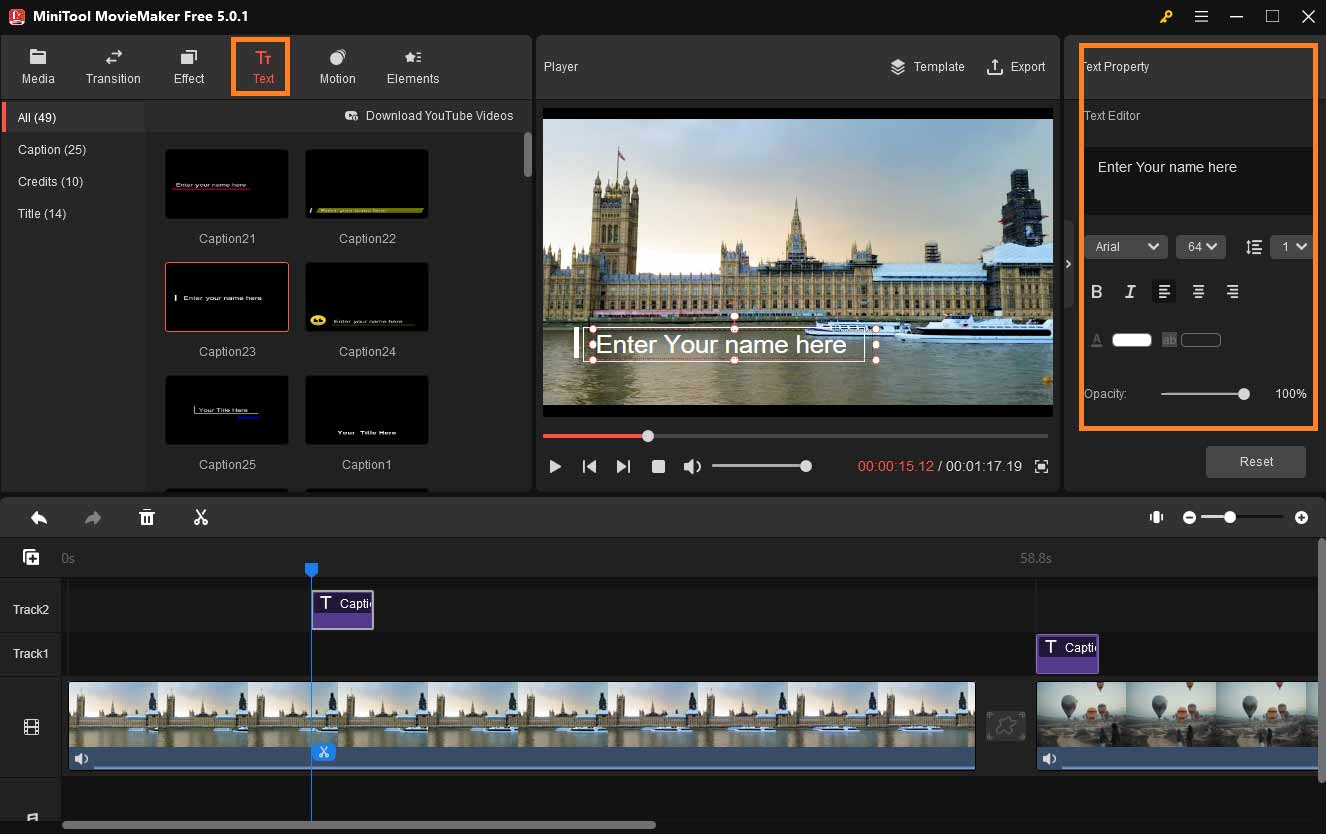Open the Arial font dropdown

[1126, 247]
